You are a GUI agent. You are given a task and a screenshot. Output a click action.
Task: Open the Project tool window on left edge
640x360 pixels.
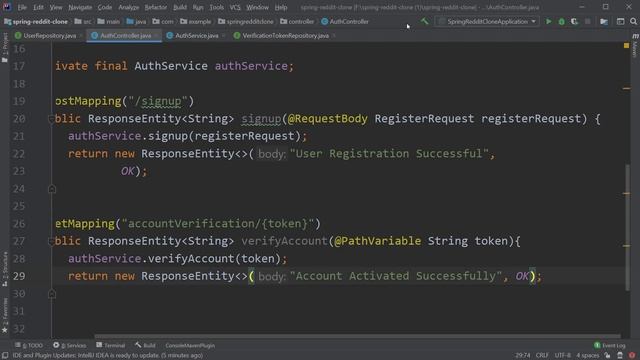point(4,47)
